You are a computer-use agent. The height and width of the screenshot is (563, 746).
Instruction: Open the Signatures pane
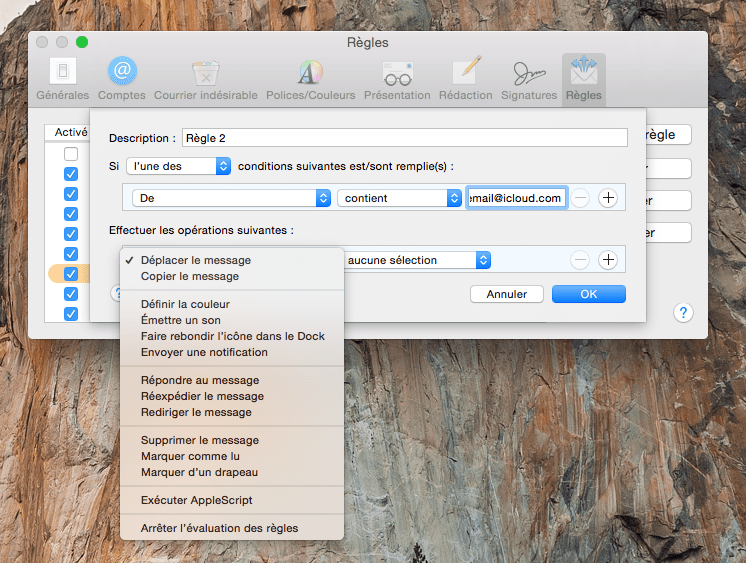pyautogui.click(x=529, y=79)
